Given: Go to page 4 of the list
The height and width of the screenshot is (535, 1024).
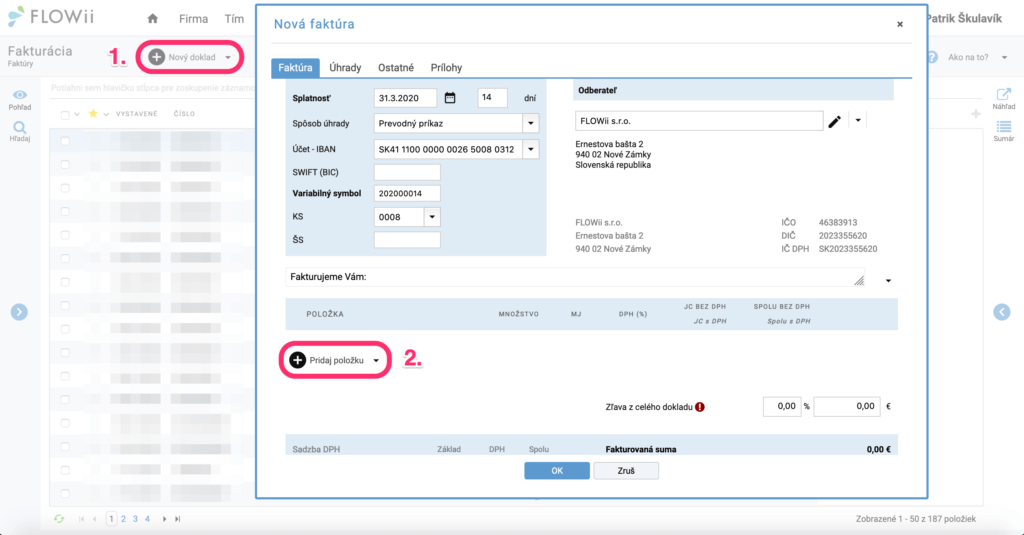Looking at the screenshot, I should pos(147,519).
